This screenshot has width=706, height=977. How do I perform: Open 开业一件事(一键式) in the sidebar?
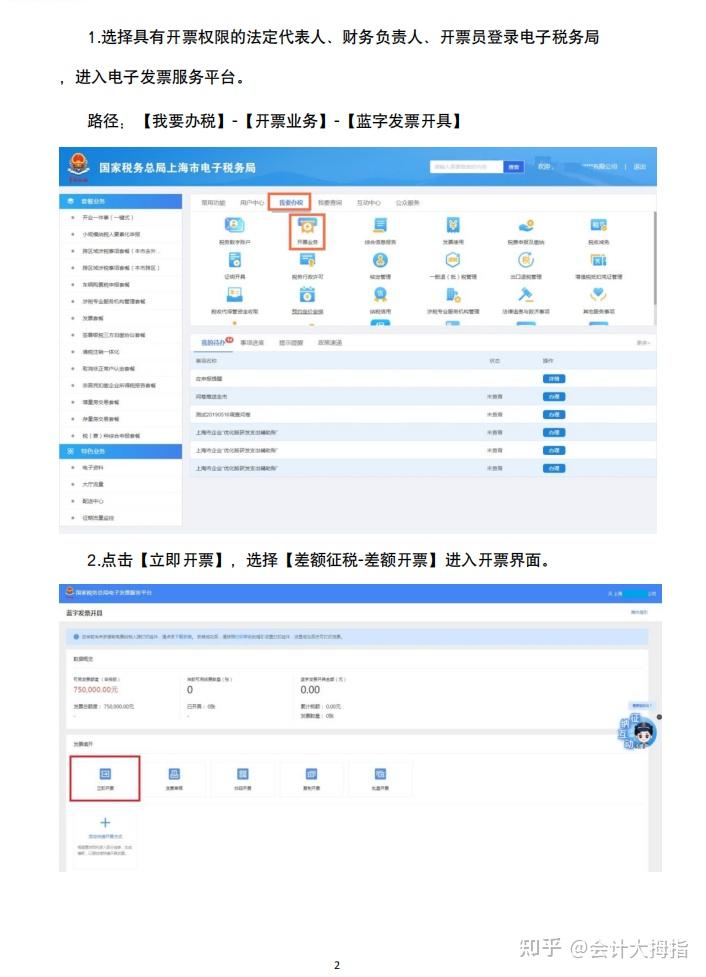coord(108,217)
